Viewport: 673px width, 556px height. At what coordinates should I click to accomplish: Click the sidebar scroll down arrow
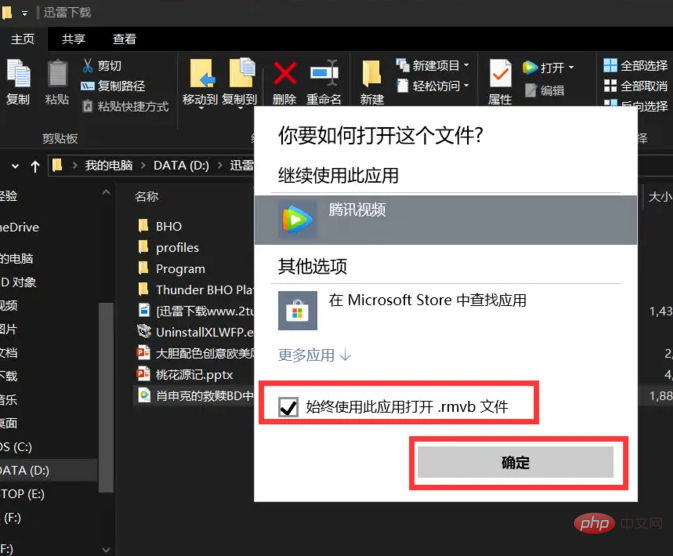pyautogui.click(x=106, y=550)
